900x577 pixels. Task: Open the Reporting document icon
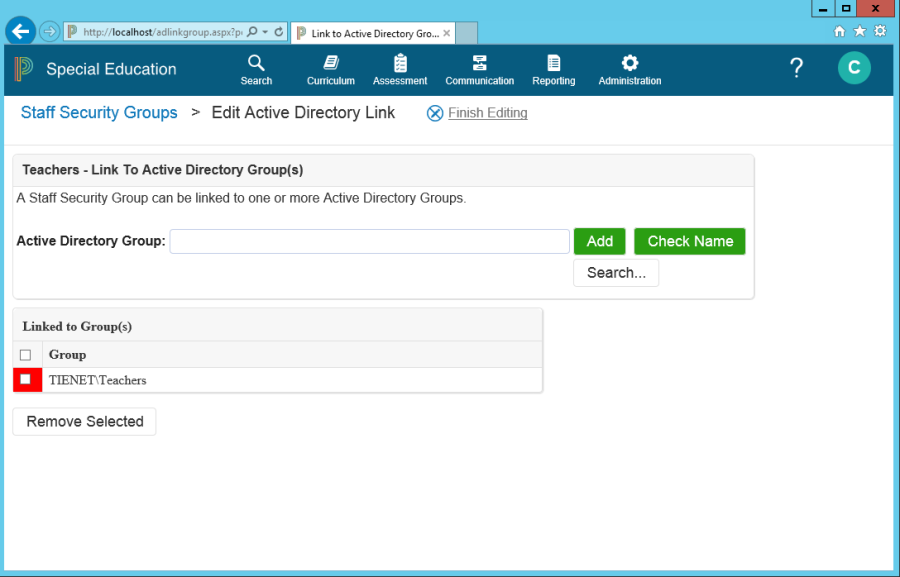pos(553,64)
